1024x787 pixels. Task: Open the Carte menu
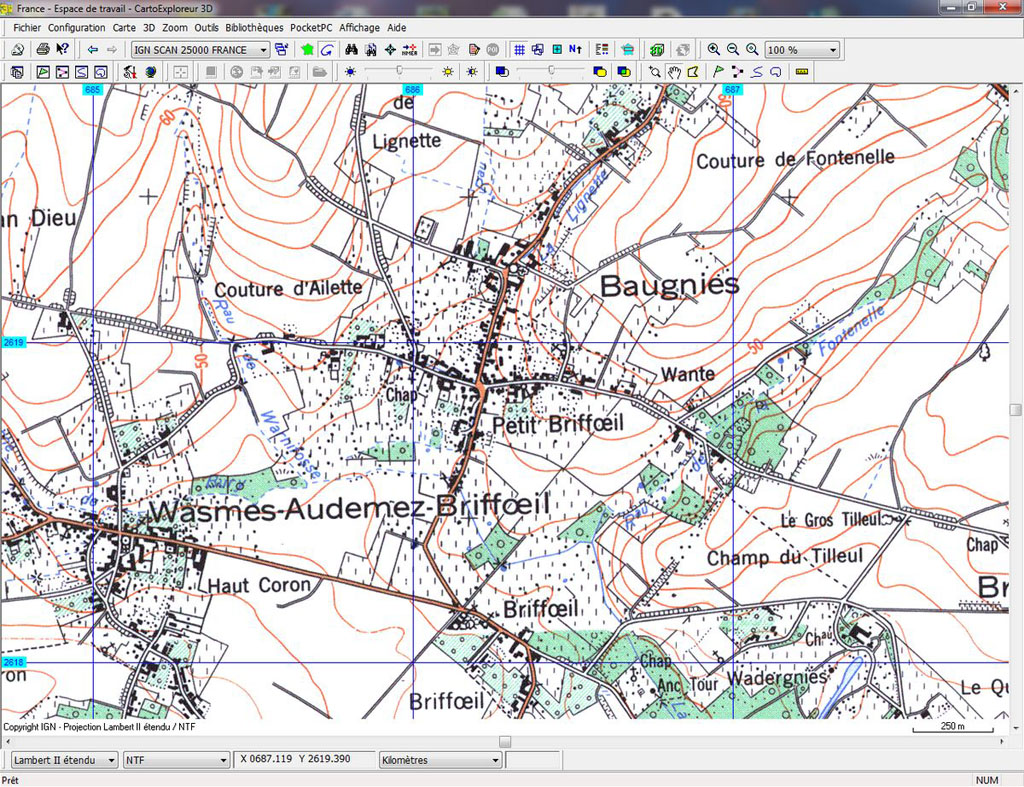pos(124,27)
